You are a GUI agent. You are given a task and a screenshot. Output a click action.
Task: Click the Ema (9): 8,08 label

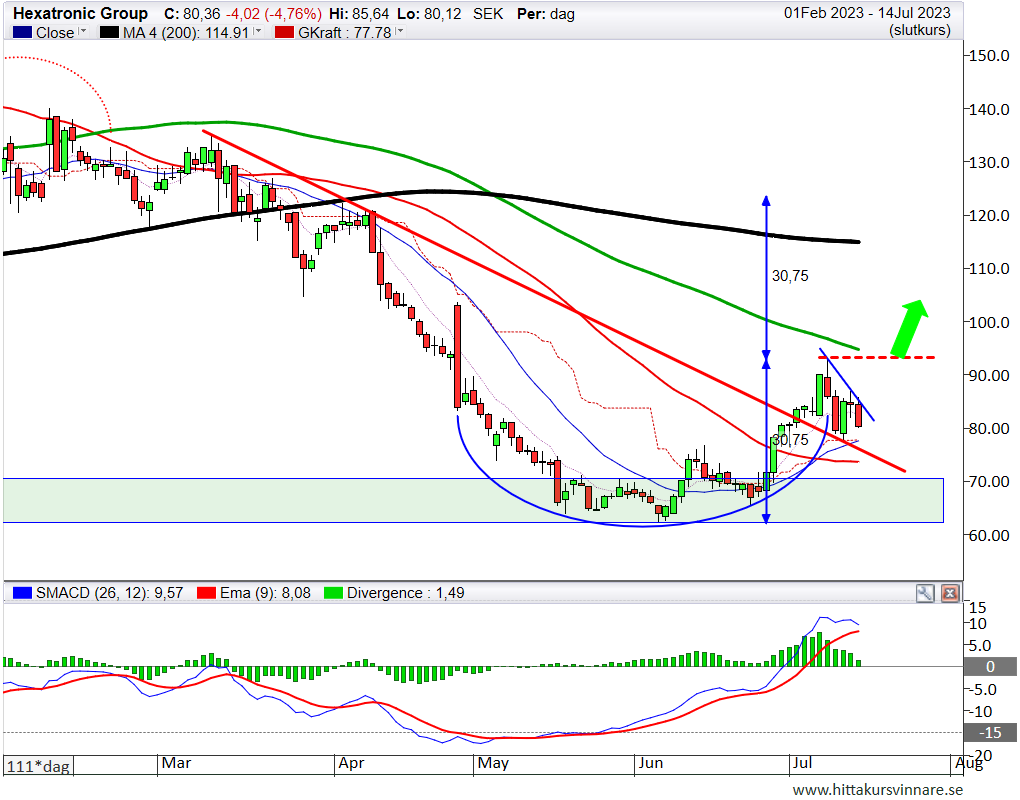click(x=265, y=593)
